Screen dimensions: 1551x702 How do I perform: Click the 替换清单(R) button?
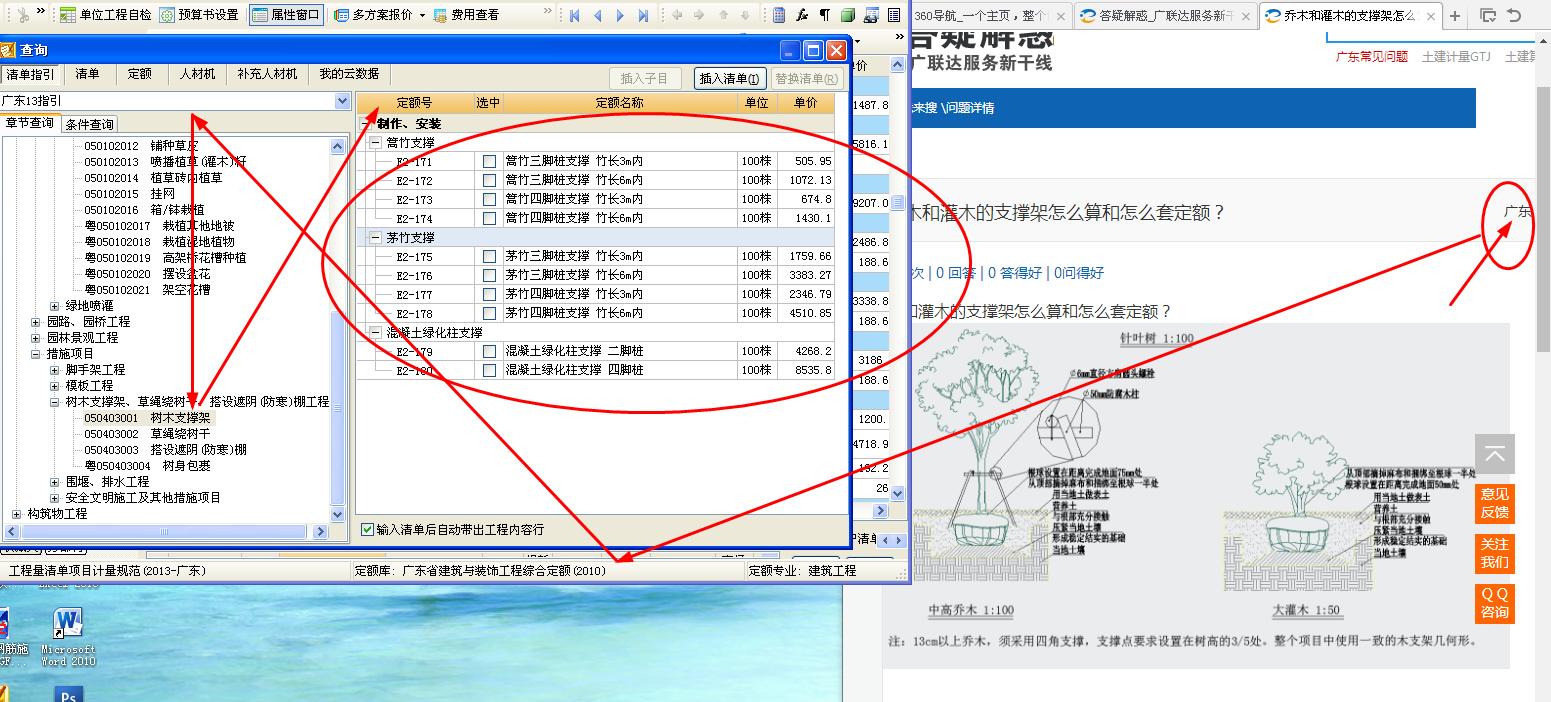tap(807, 79)
